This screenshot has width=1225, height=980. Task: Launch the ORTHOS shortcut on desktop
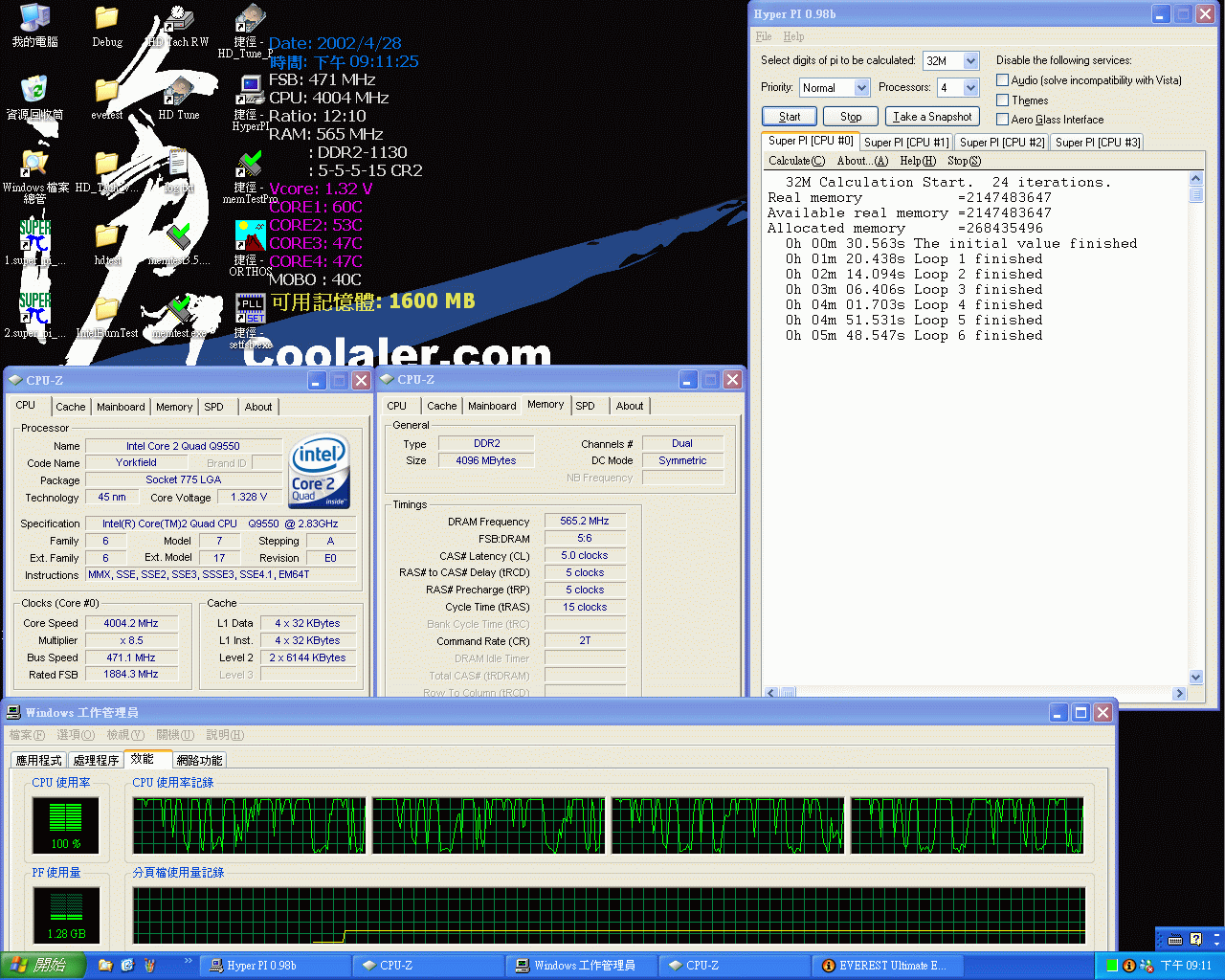pos(250,241)
